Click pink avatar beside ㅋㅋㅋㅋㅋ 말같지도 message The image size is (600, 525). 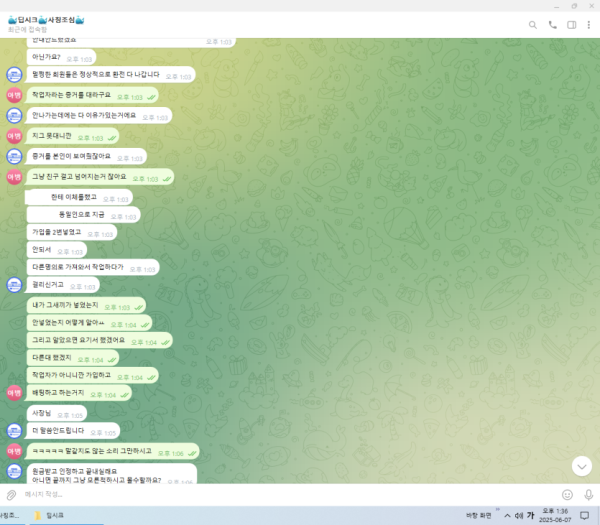coord(14,452)
